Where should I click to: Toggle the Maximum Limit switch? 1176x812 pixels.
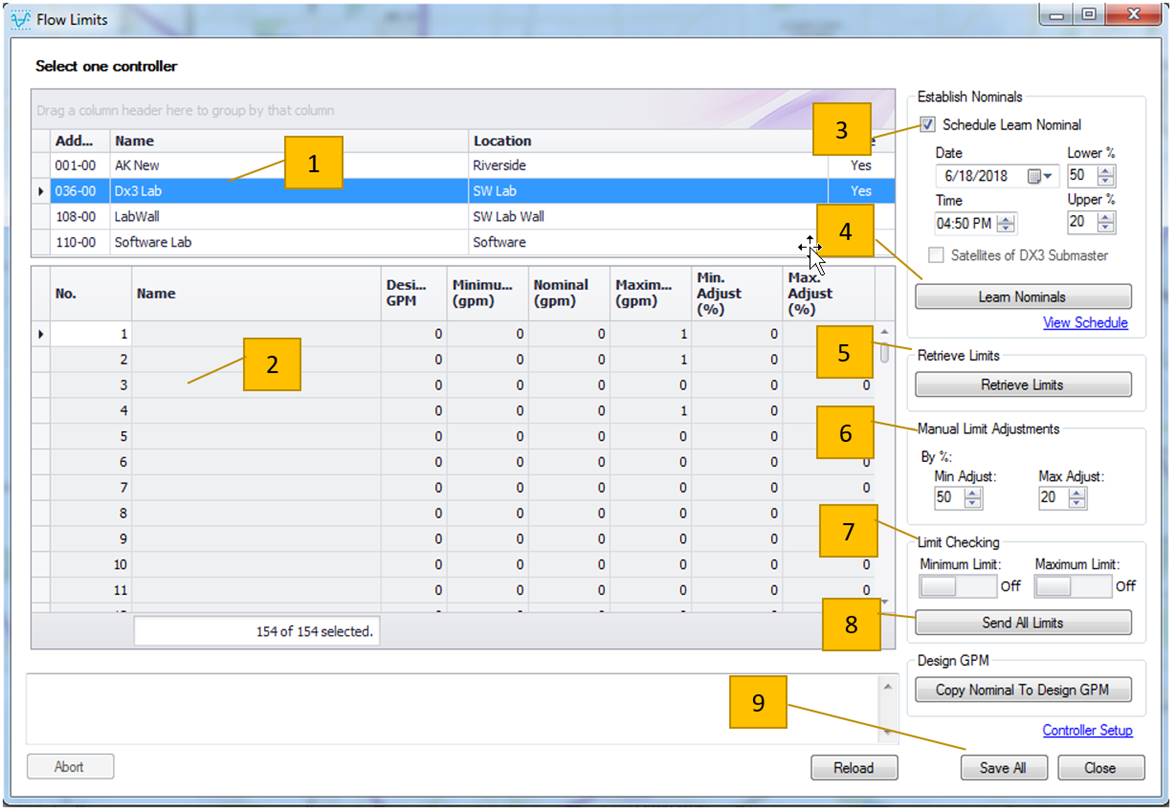(x=1072, y=586)
